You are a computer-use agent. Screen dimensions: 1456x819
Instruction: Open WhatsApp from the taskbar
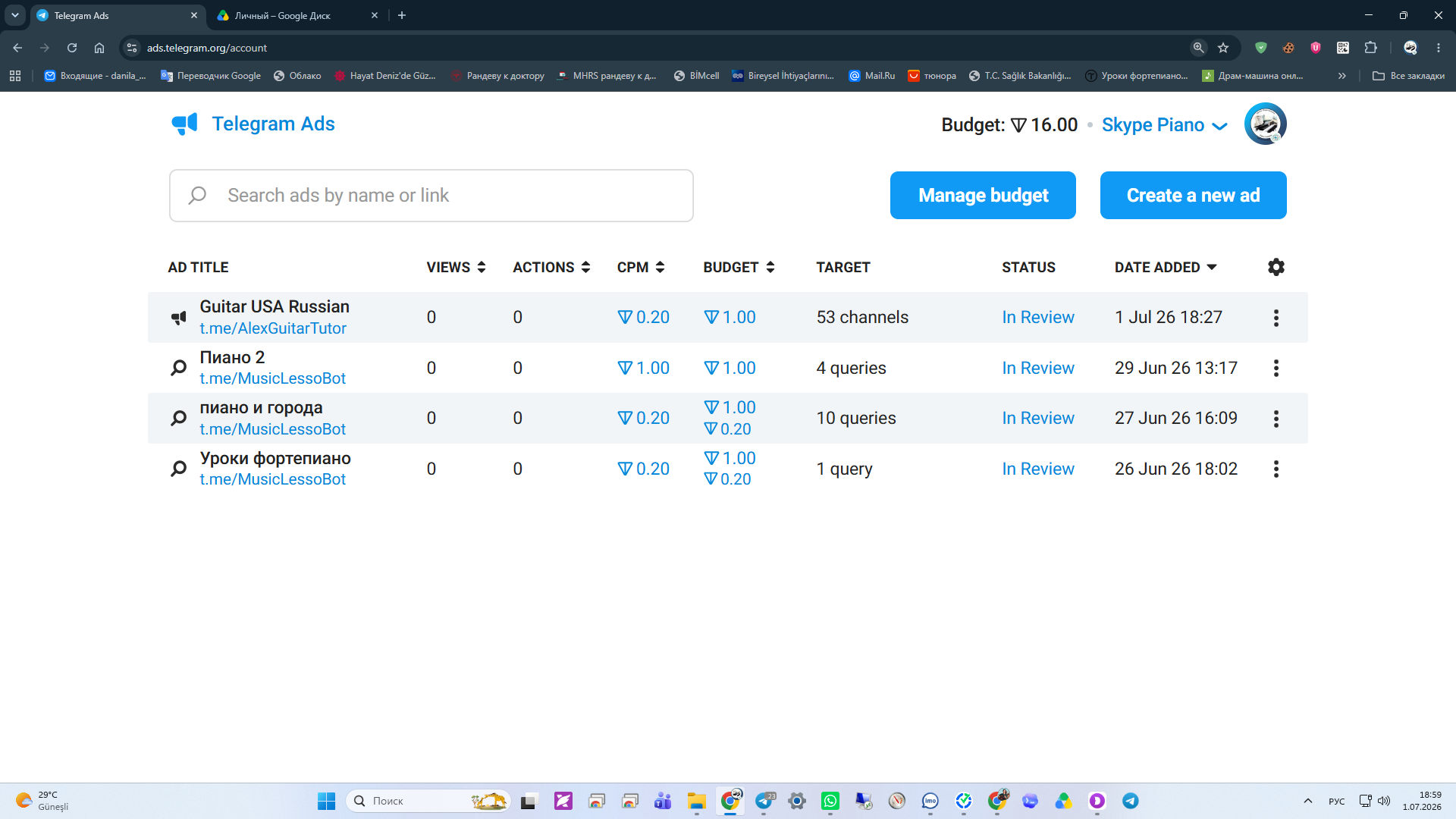(x=830, y=801)
